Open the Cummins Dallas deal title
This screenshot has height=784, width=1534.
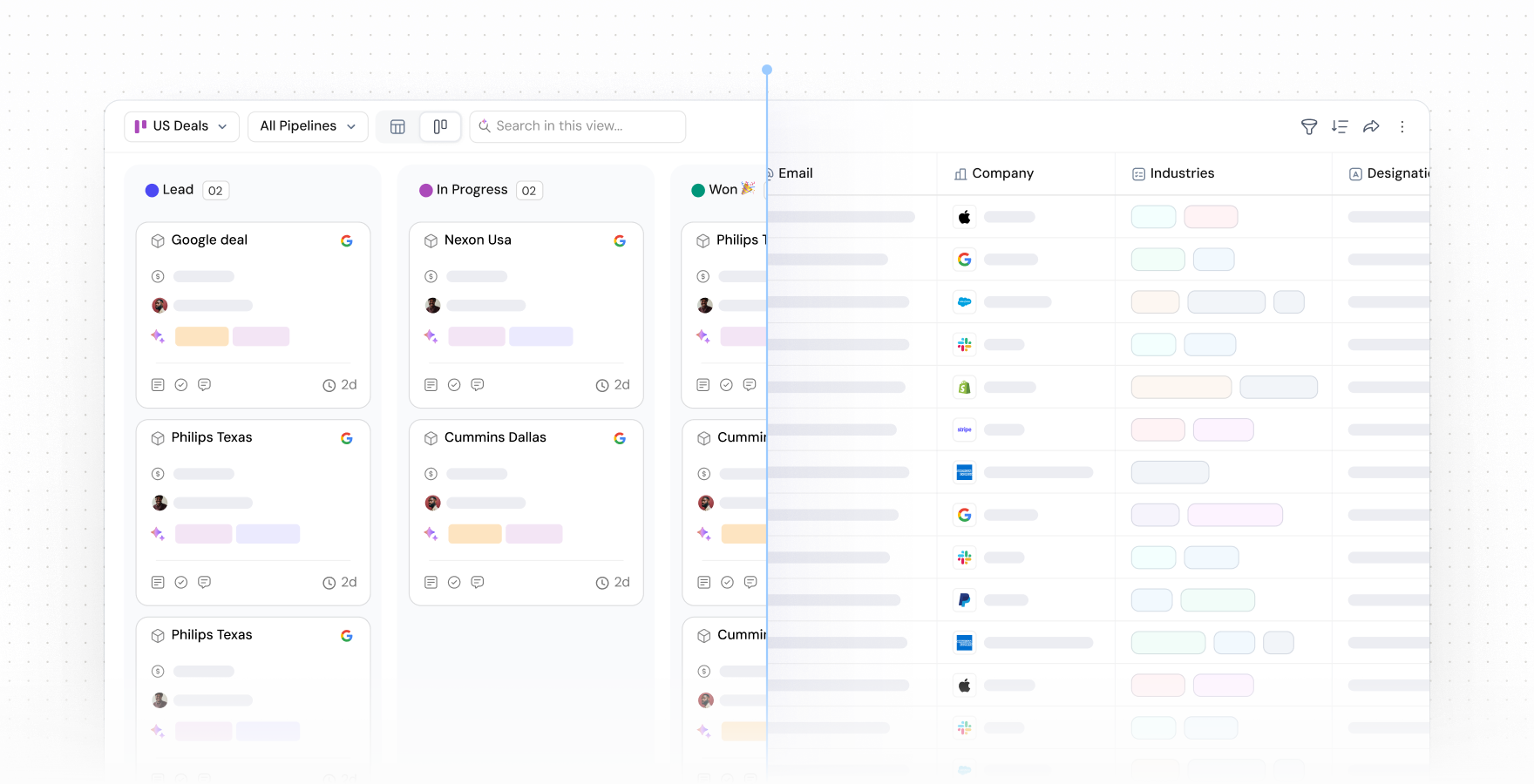[495, 437]
